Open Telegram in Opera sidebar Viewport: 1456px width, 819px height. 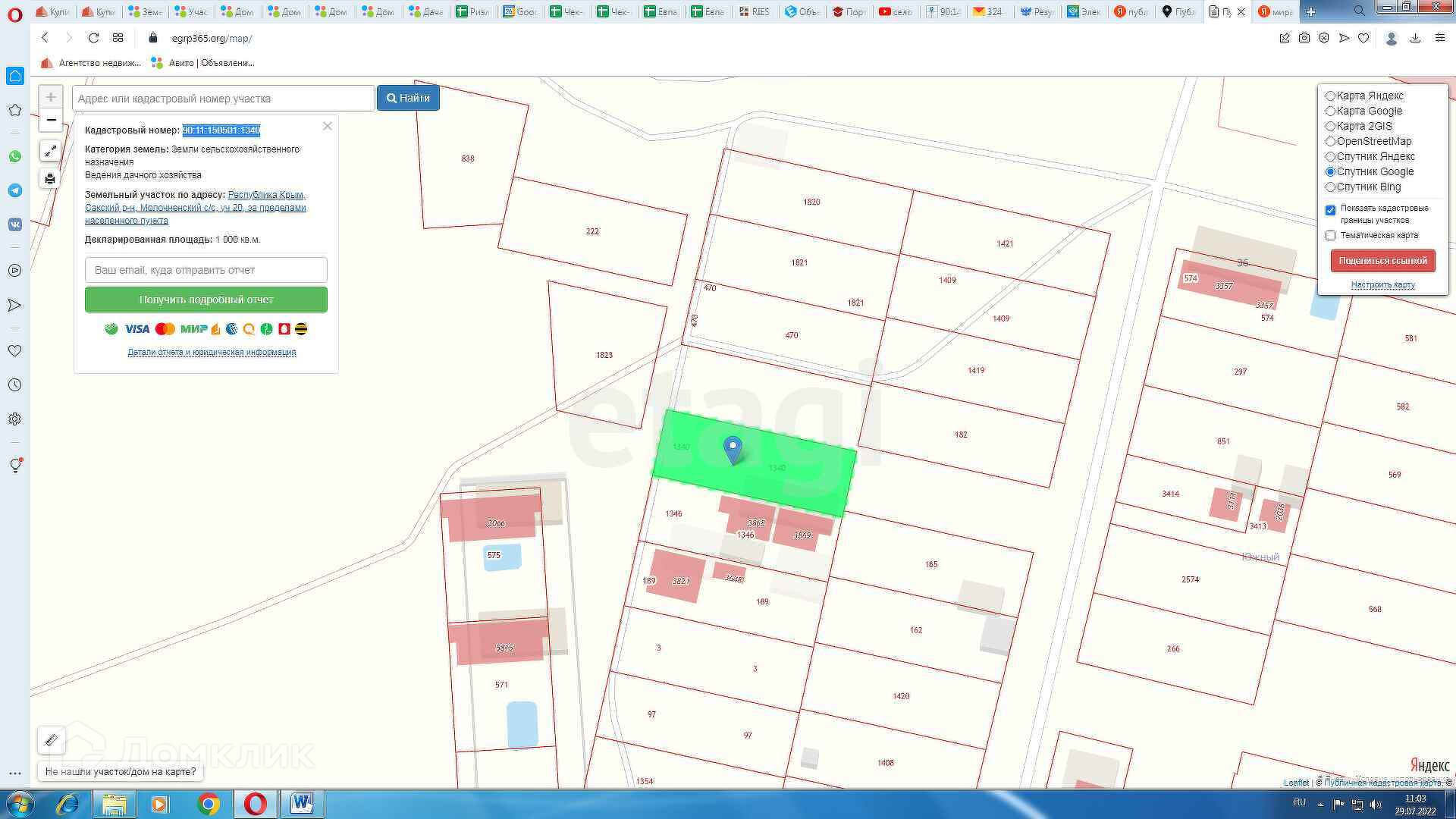tap(14, 190)
